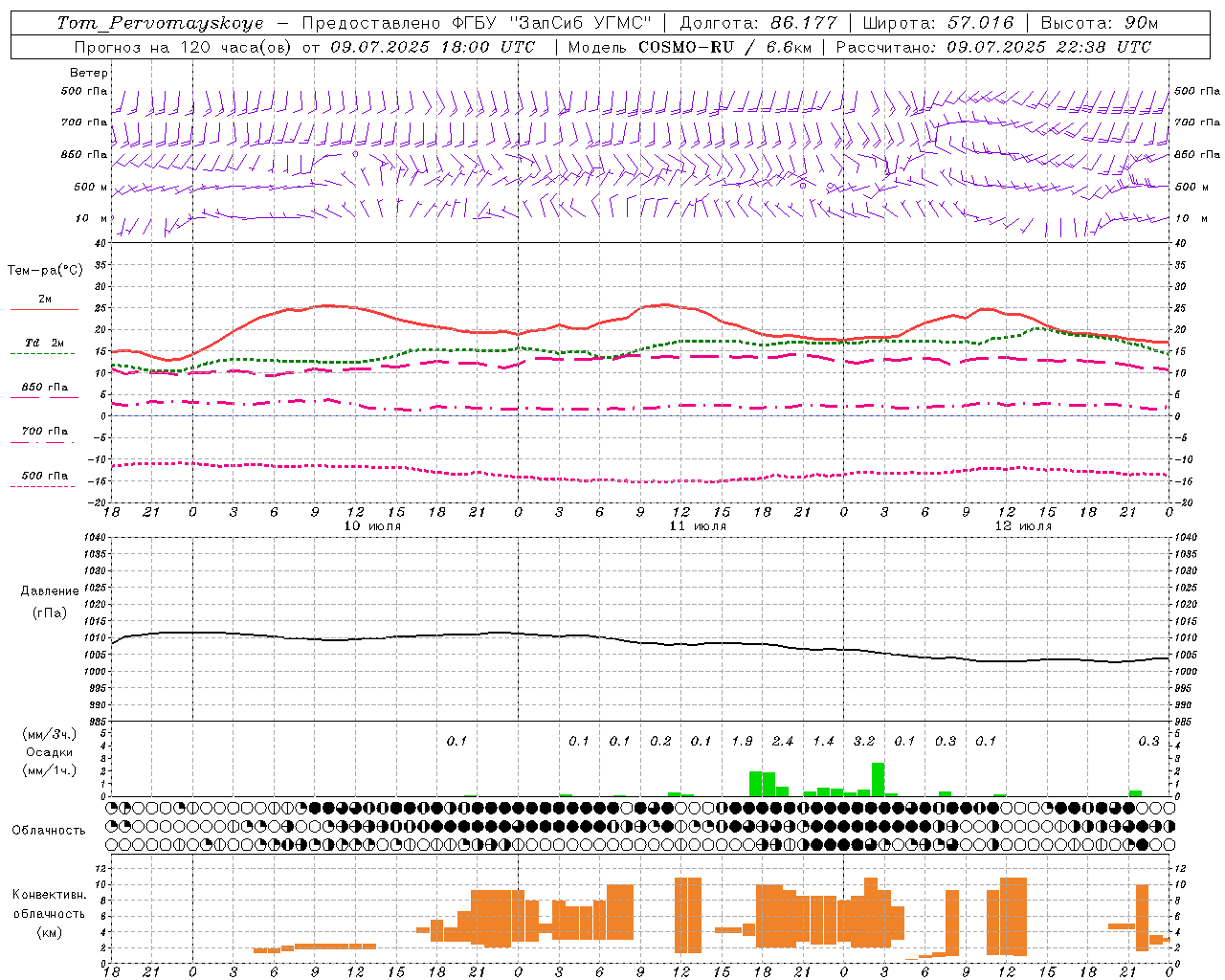Click the Тем-ра(°C) axis label
Screen dimensions: 1225x980
45,271
